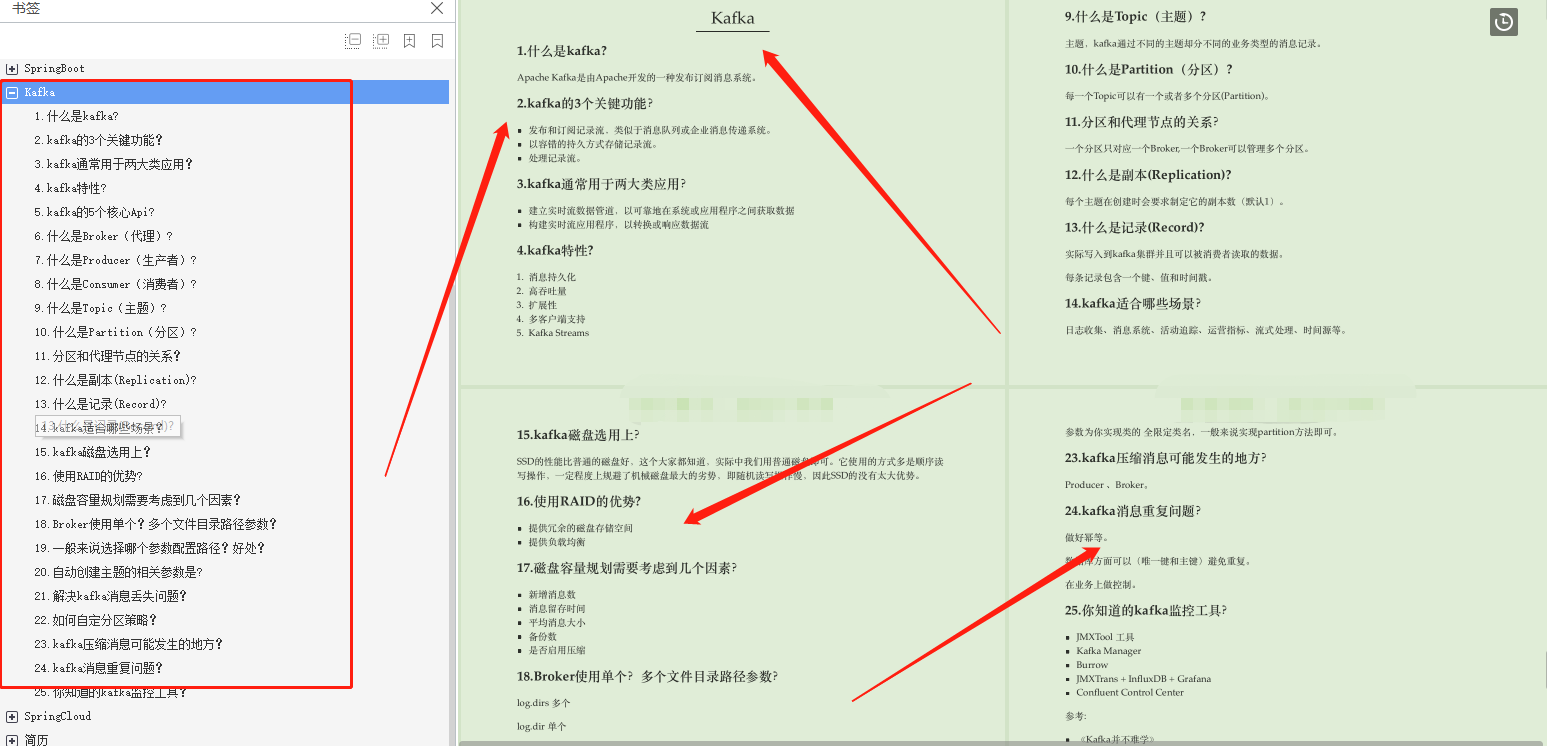
Task: Click heading 1.什么是kafka? in the document
Action: coord(562,51)
